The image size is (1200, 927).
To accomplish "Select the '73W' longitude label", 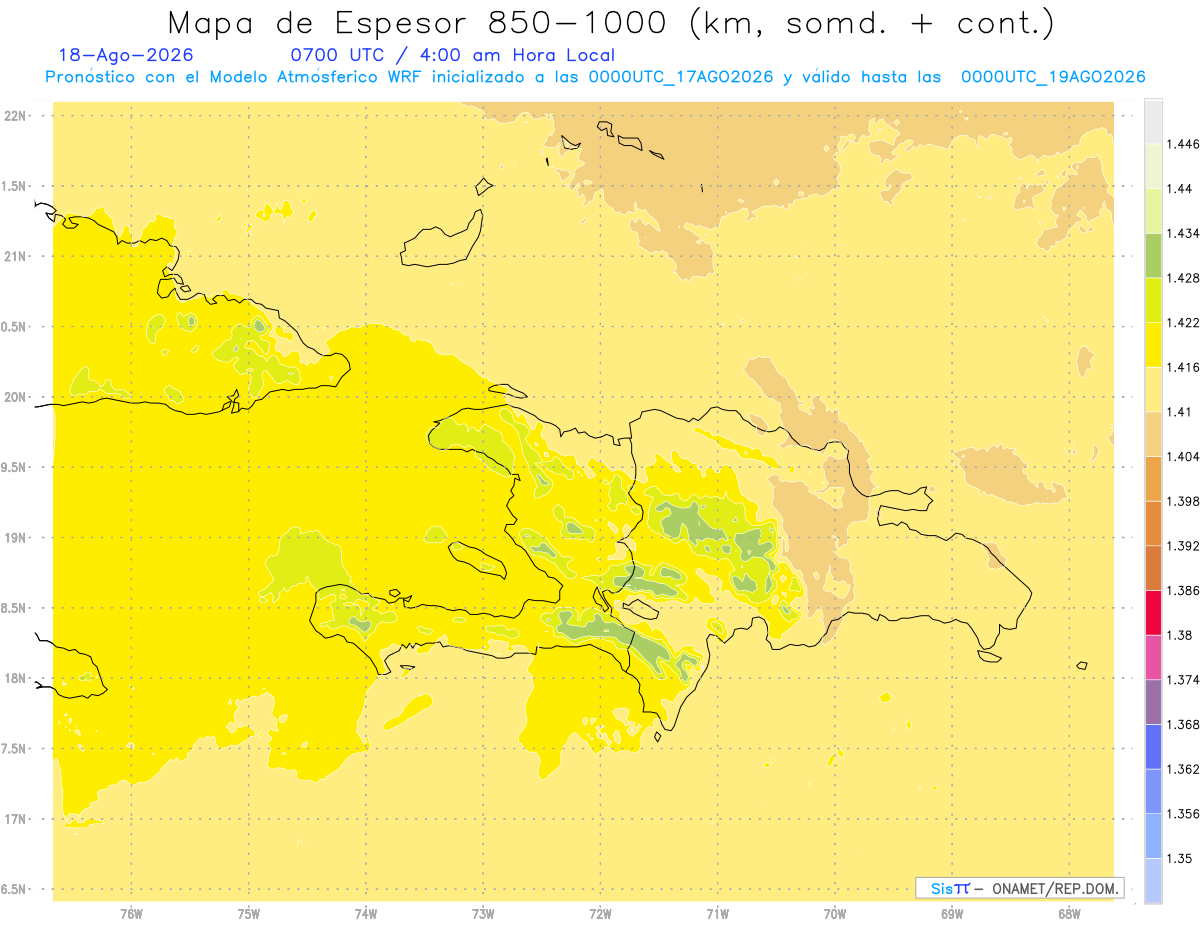I will [483, 914].
